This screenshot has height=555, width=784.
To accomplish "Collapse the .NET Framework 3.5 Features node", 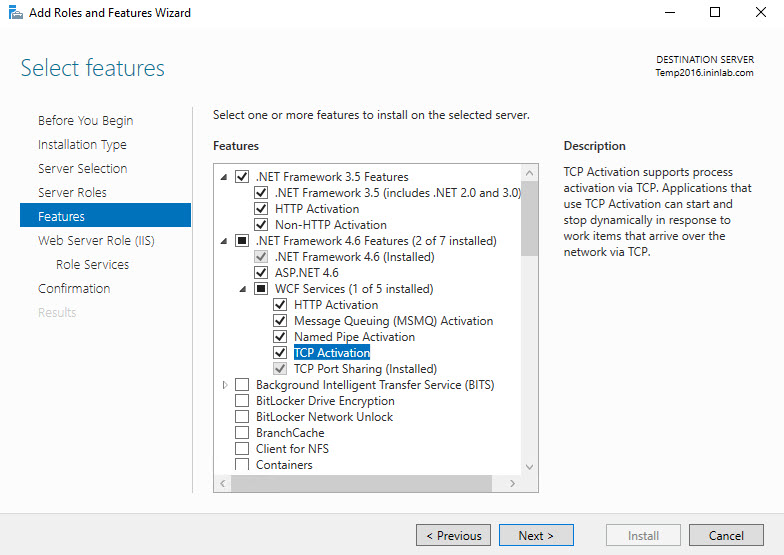I will click(x=224, y=177).
